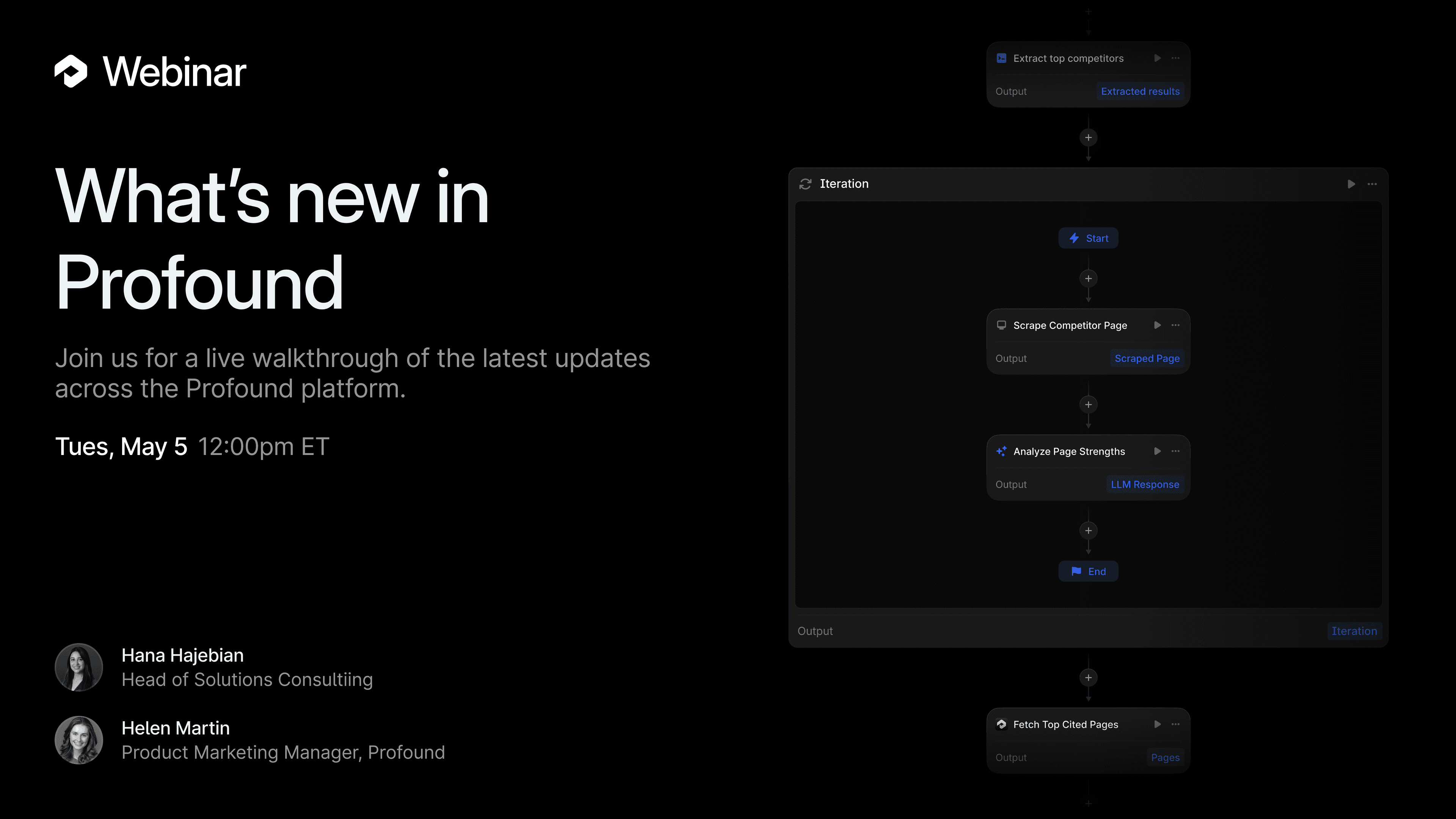The height and width of the screenshot is (819, 1456).
Task: Add a step below the Iteration block
Action: pos(1088,678)
